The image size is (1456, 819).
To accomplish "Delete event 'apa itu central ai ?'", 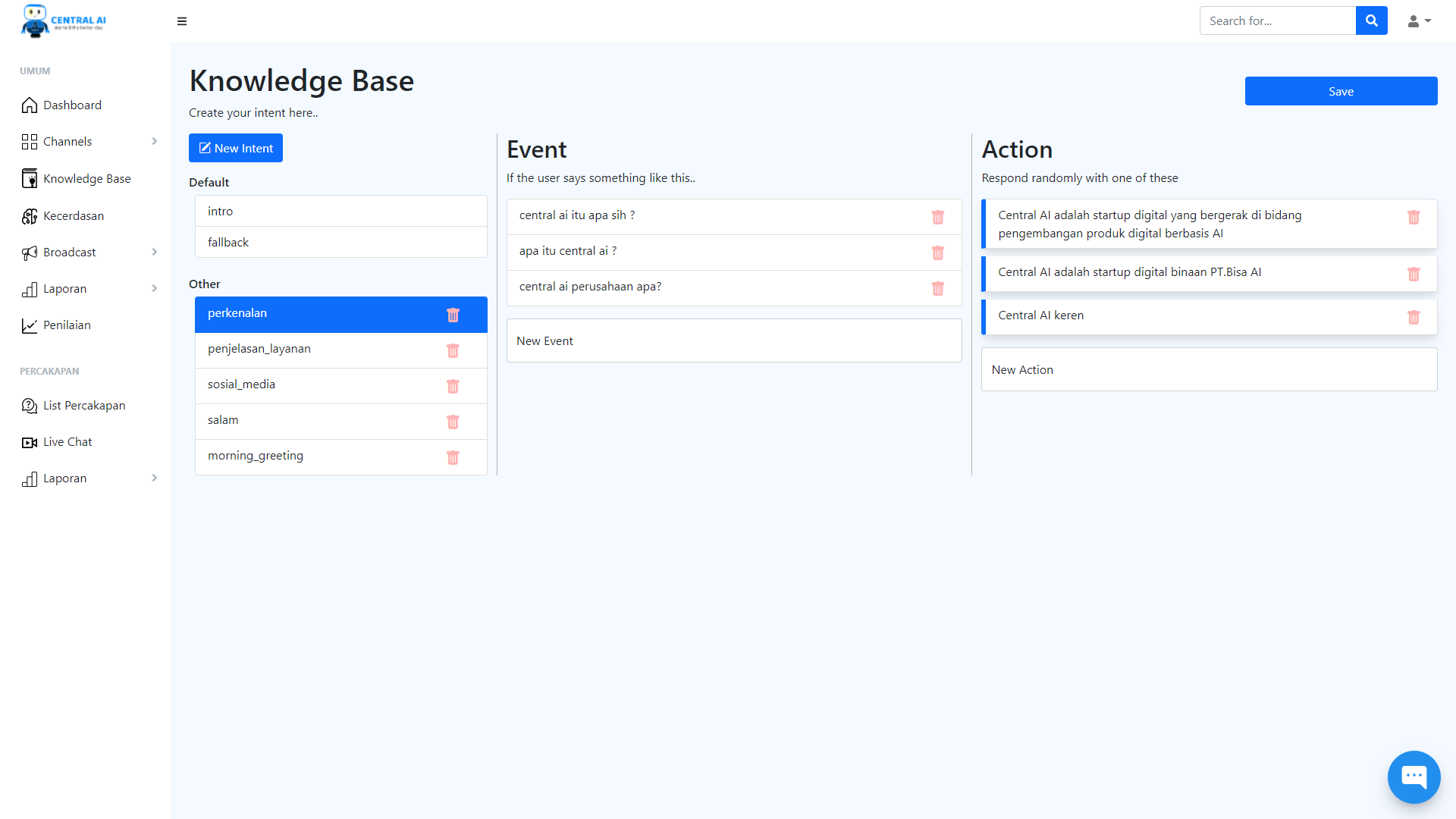I will [938, 253].
